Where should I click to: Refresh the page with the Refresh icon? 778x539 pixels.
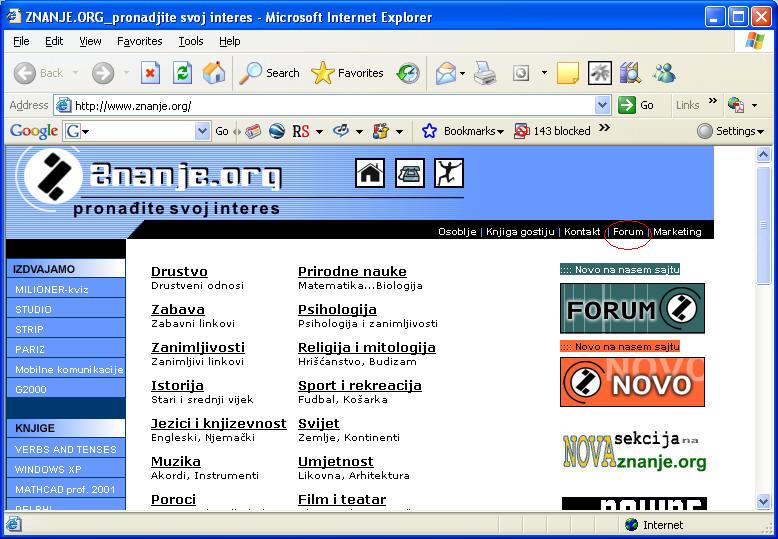[182, 73]
